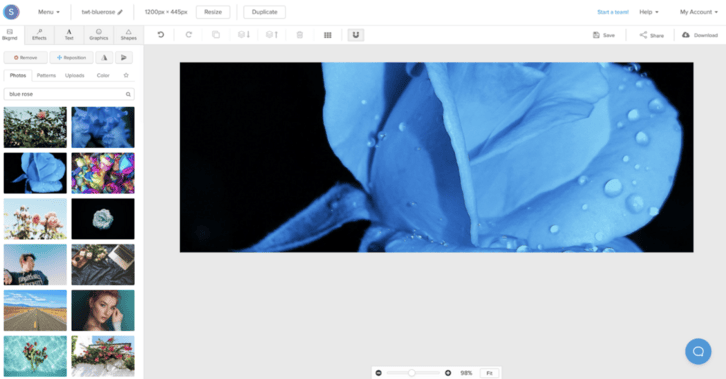
Task: Edit the twt-bluerose file name
Action: click(x=102, y=12)
